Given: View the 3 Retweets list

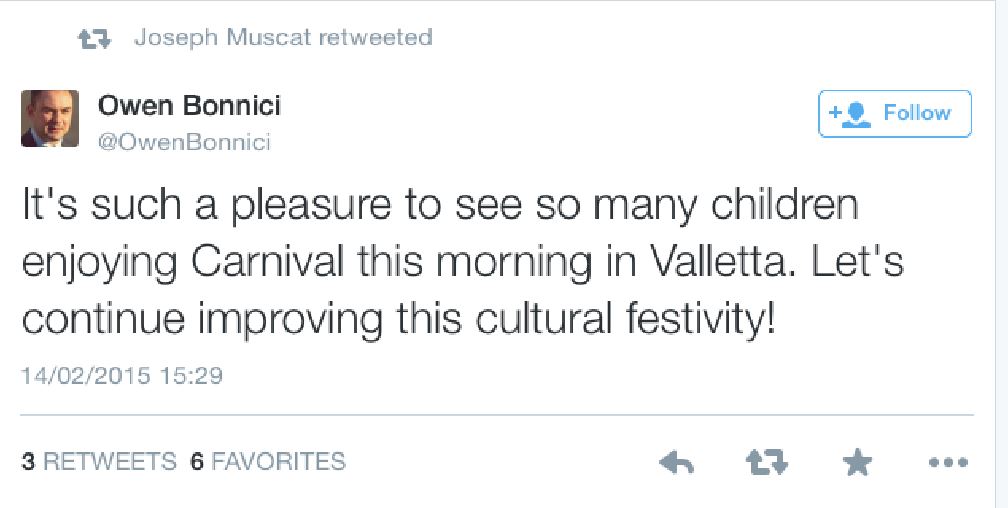Looking at the screenshot, I should pos(99,462).
